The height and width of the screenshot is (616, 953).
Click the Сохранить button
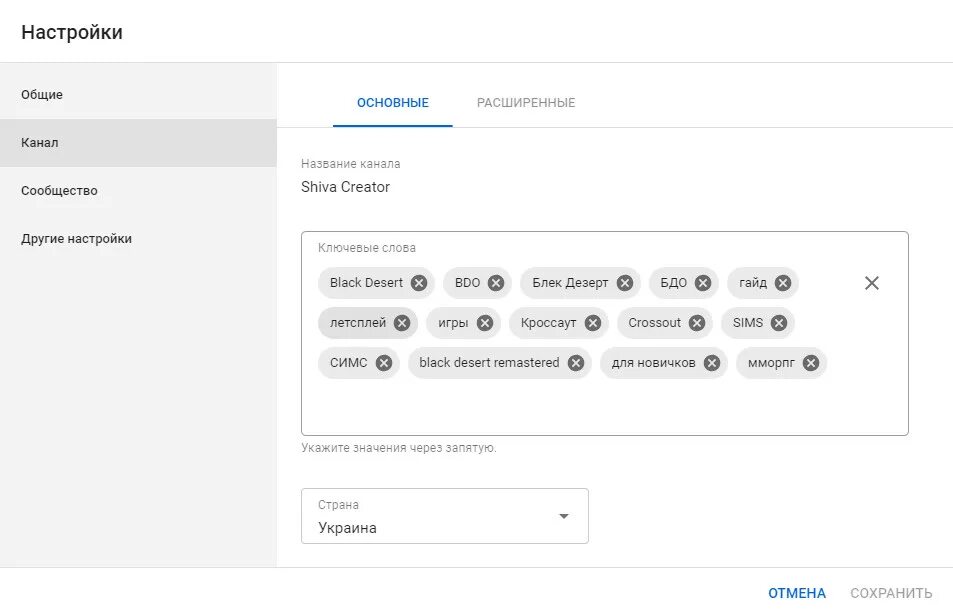pyautogui.click(x=891, y=593)
